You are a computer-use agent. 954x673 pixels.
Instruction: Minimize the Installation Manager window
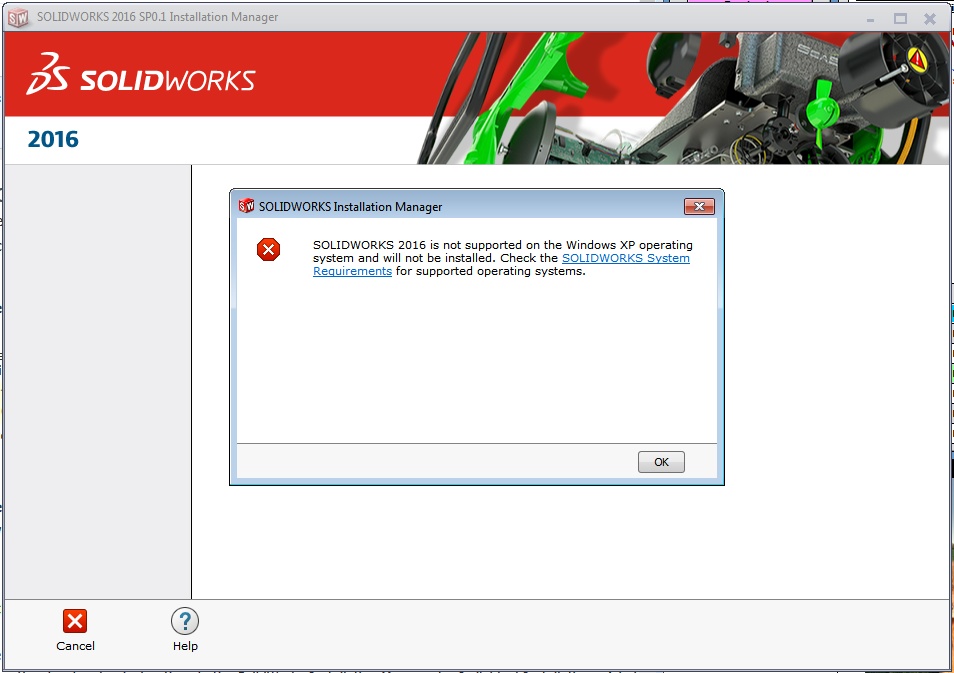click(871, 19)
